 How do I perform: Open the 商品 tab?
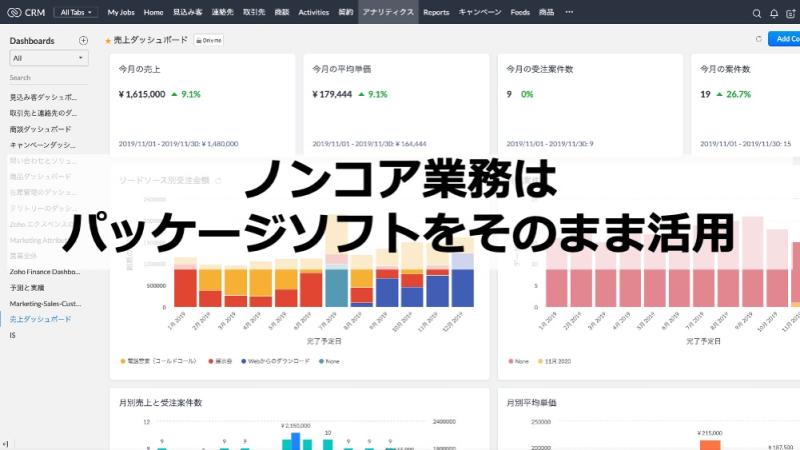[x=546, y=12]
